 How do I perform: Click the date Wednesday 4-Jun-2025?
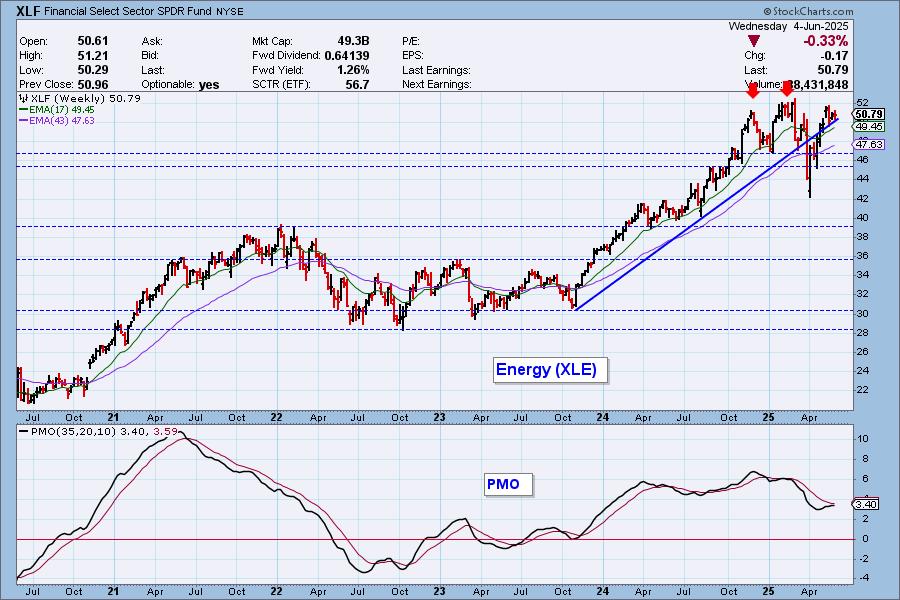(x=788, y=26)
